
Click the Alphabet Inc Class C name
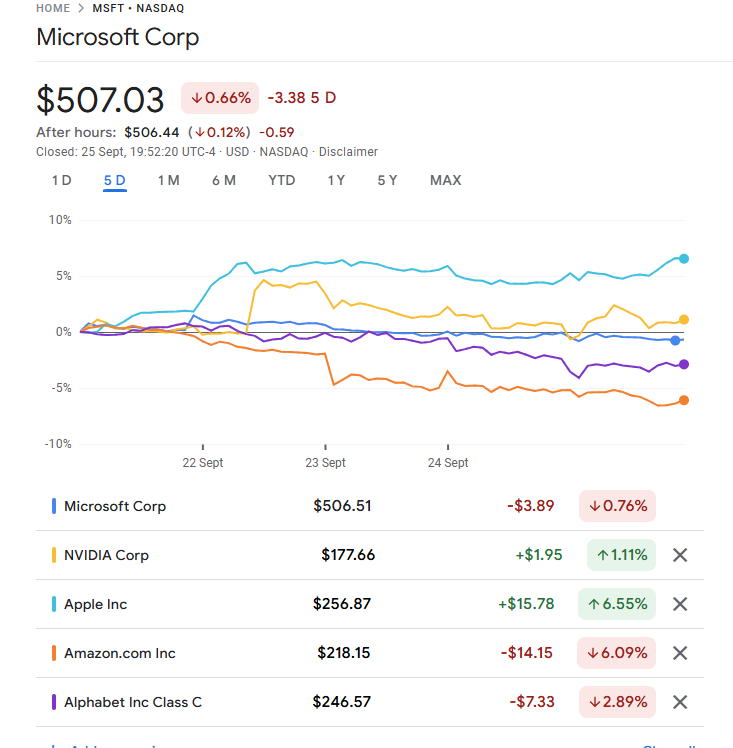click(x=133, y=702)
